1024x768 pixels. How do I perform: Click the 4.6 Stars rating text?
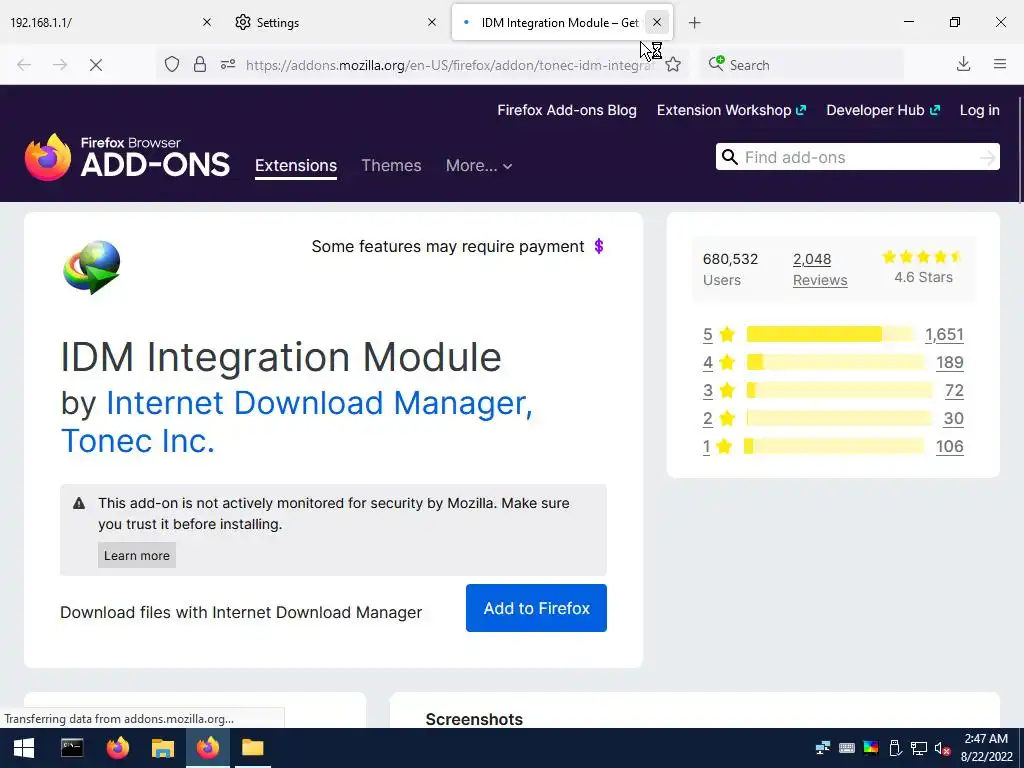(x=923, y=277)
